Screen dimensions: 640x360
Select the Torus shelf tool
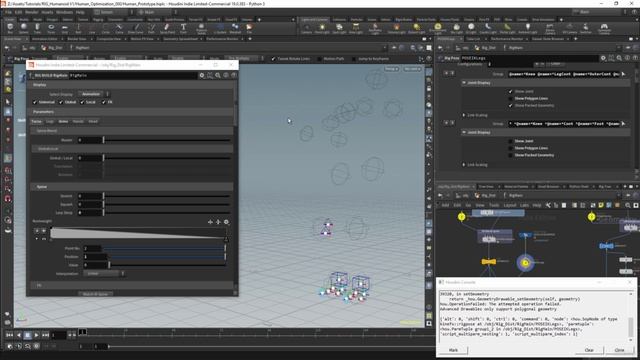51,29
